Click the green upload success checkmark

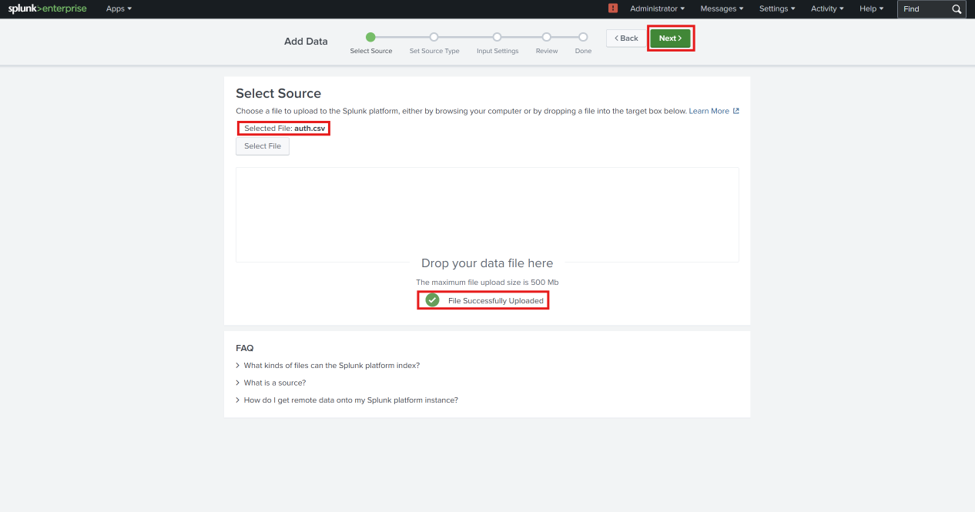pyautogui.click(x=432, y=300)
